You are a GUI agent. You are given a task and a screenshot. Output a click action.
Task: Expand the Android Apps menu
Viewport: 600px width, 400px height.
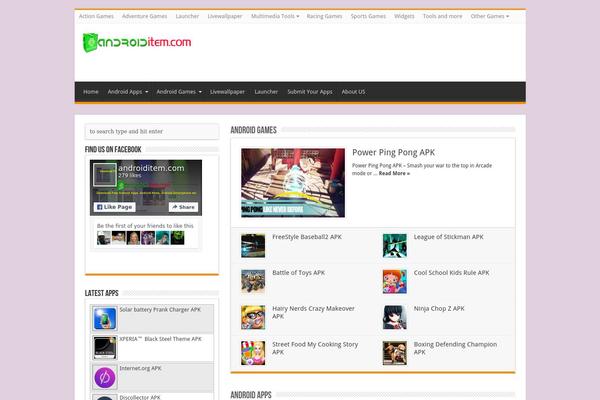coord(127,92)
